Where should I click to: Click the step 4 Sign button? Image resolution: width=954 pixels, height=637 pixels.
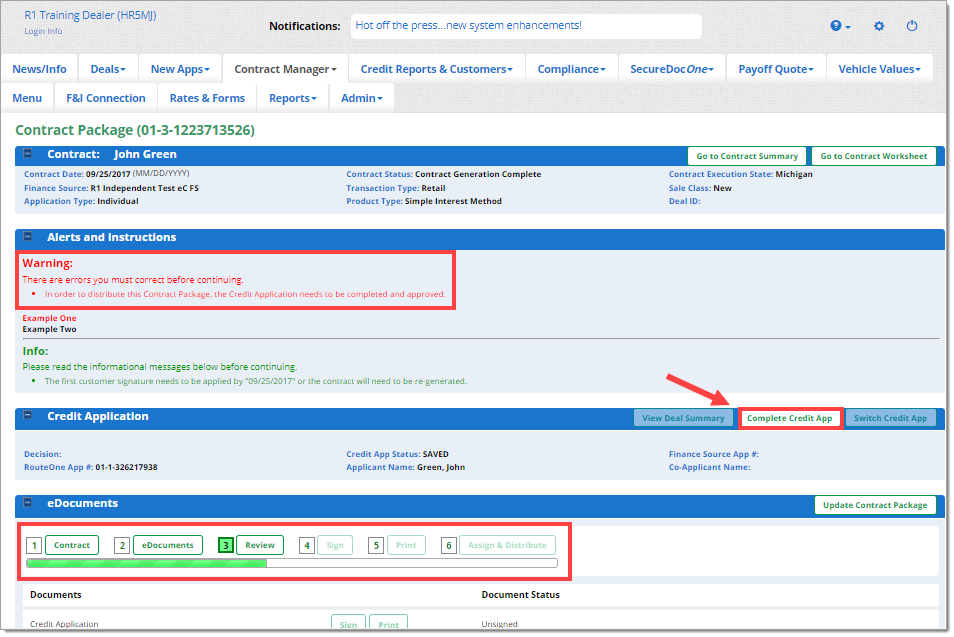(x=335, y=545)
